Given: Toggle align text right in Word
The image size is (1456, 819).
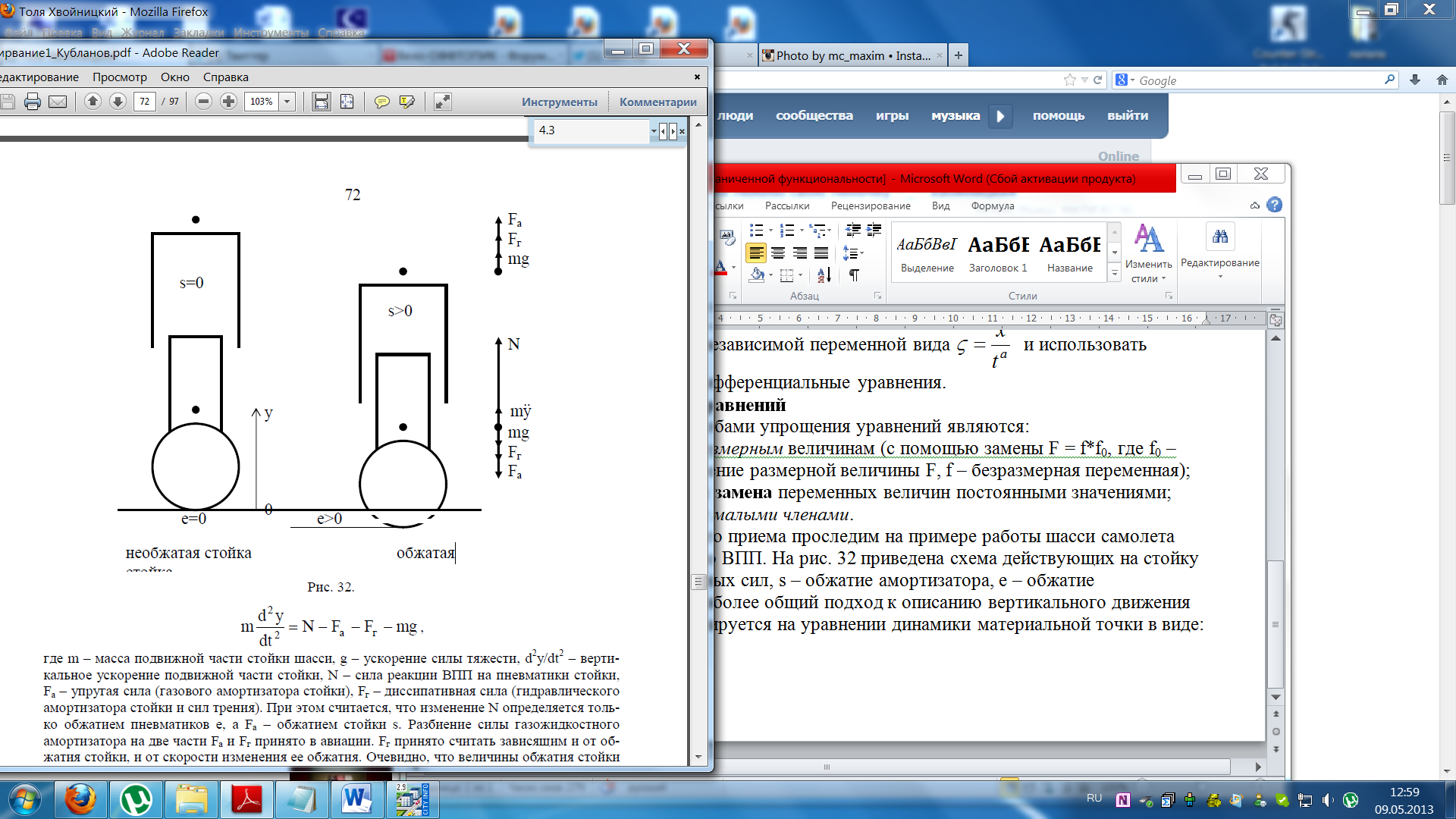Looking at the screenshot, I should click(x=799, y=253).
